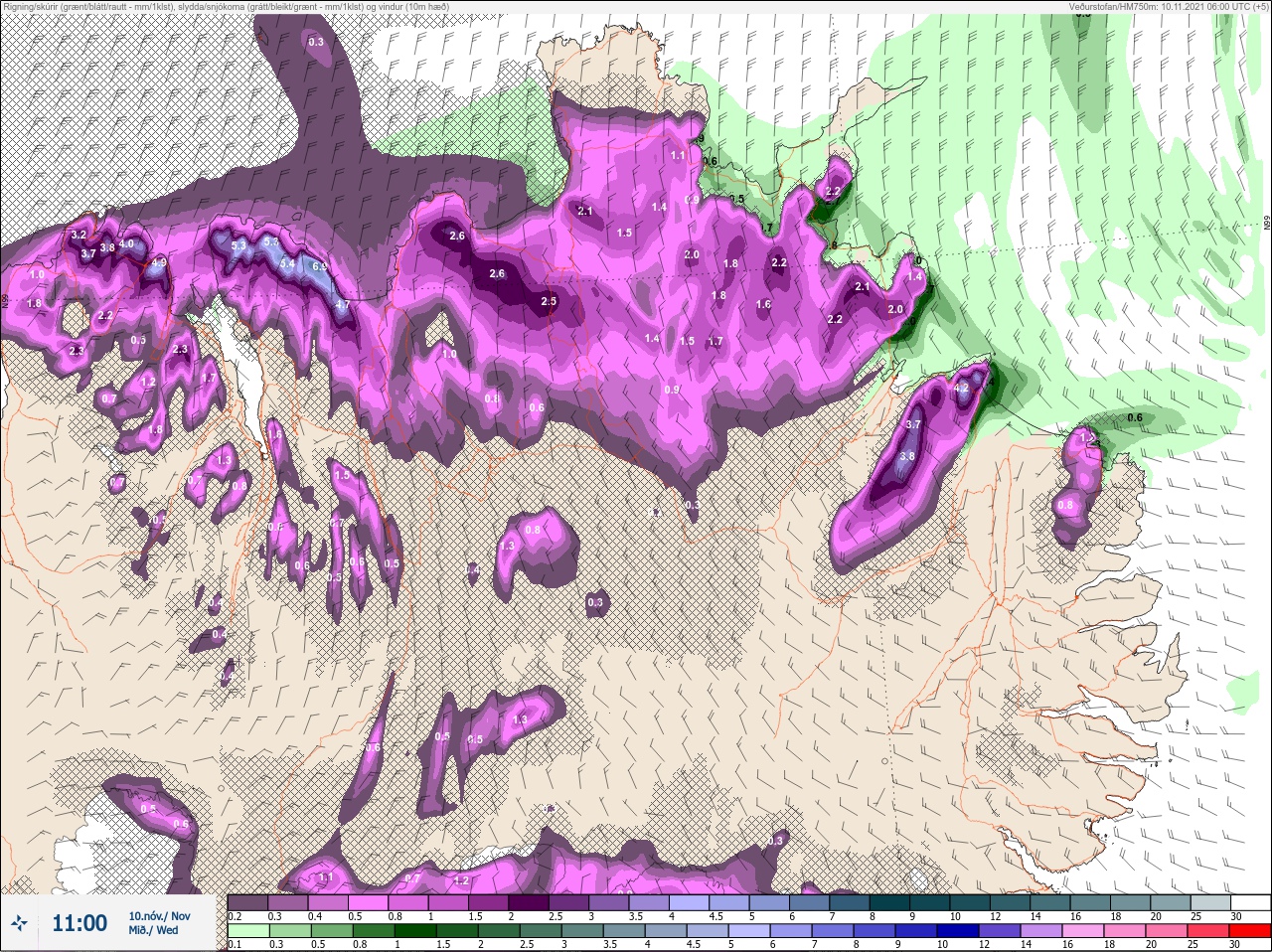Click the "Mið./ Wed" weekday text
1272x952 pixels.
(x=153, y=931)
